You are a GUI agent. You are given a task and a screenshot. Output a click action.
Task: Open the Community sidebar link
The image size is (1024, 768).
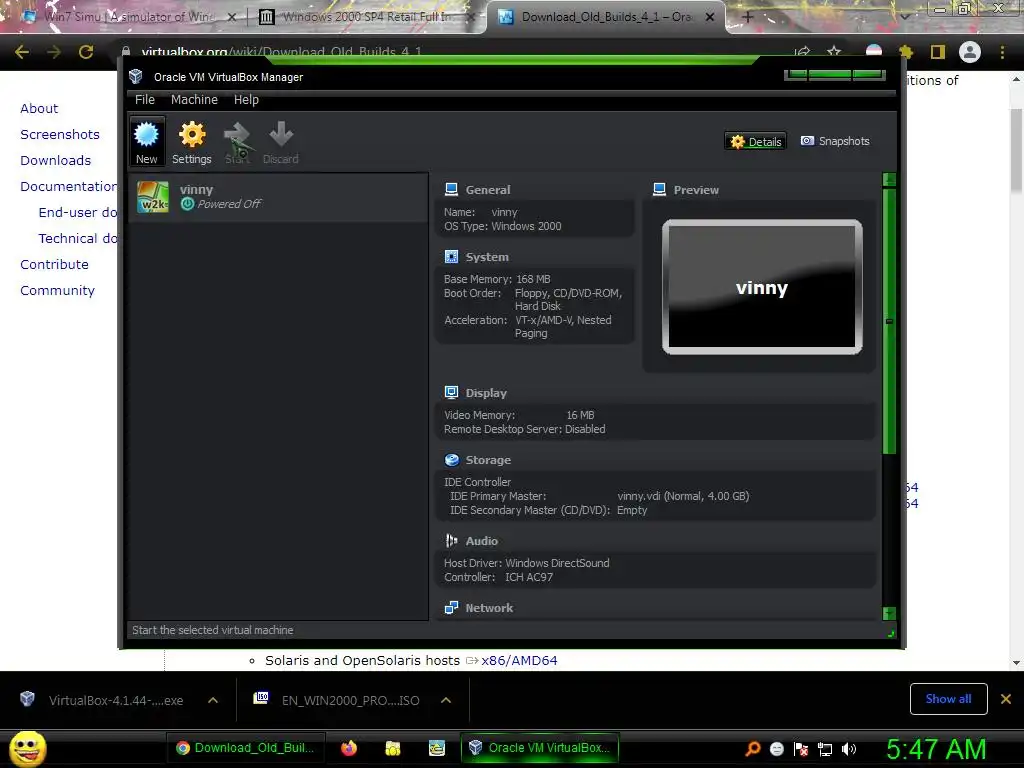coord(57,291)
